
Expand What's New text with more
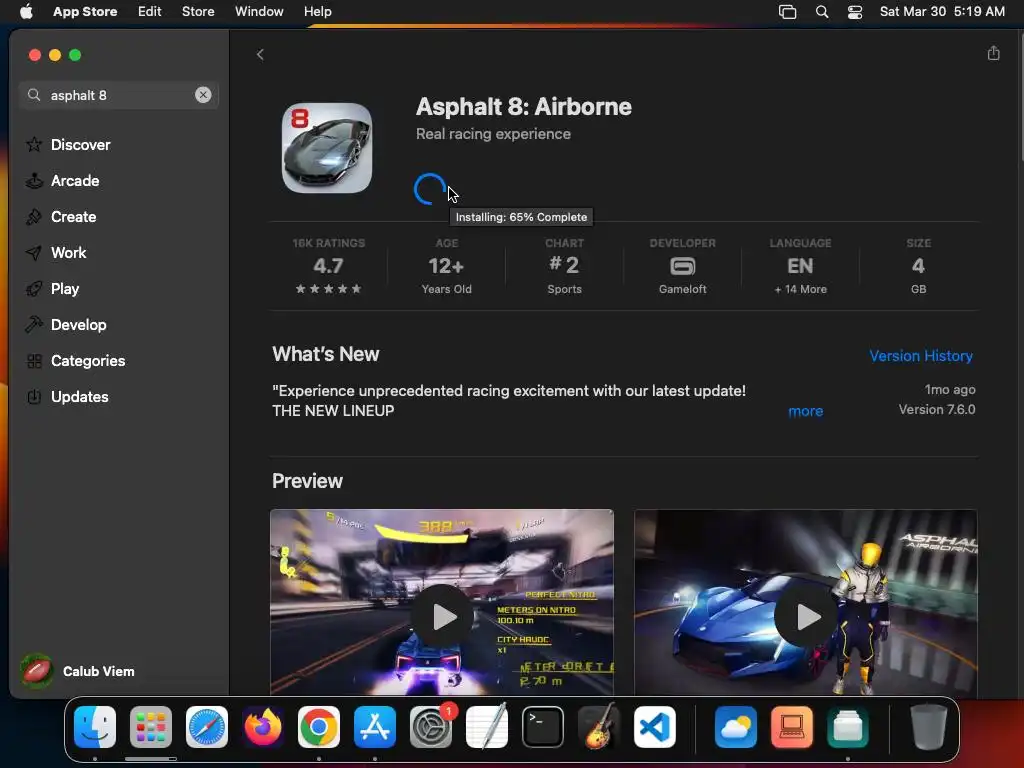[x=805, y=411]
